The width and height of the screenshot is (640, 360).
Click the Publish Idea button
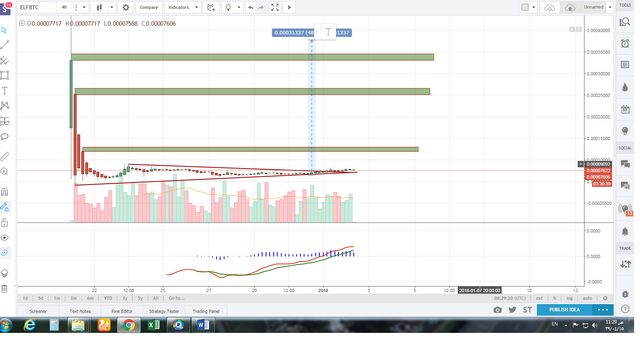564,310
